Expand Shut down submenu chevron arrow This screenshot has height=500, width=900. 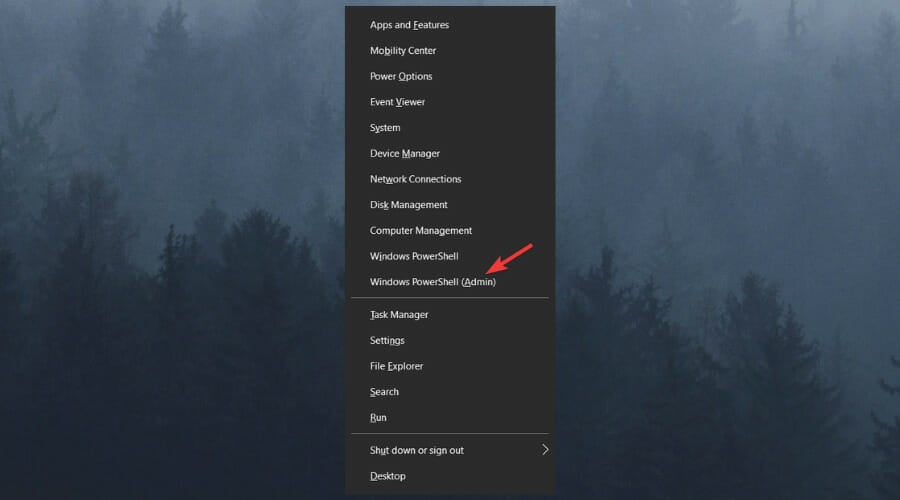click(x=545, y=450)
